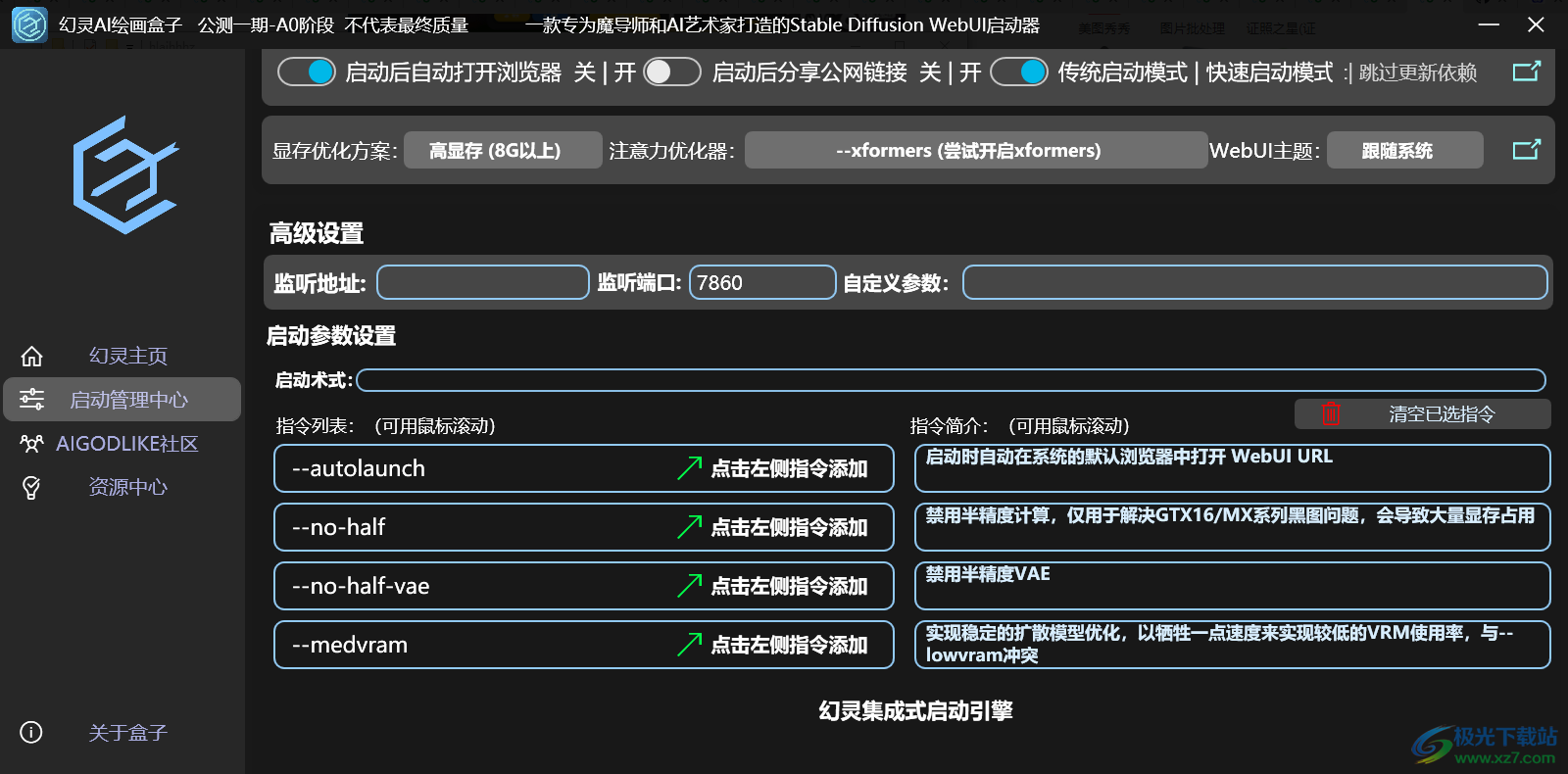Click the lightbulb icon beside 资源中心
Screen dimensions: 1568x774
click(x=31, y=487)
